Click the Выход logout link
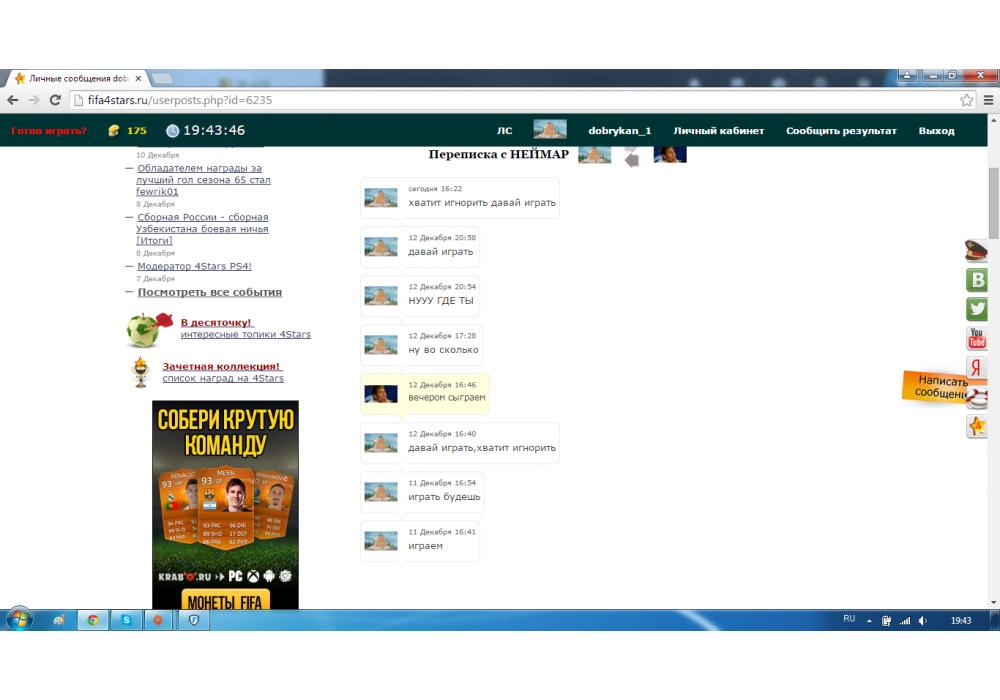This screenshot has height=700, width=1000. (936, 131)
